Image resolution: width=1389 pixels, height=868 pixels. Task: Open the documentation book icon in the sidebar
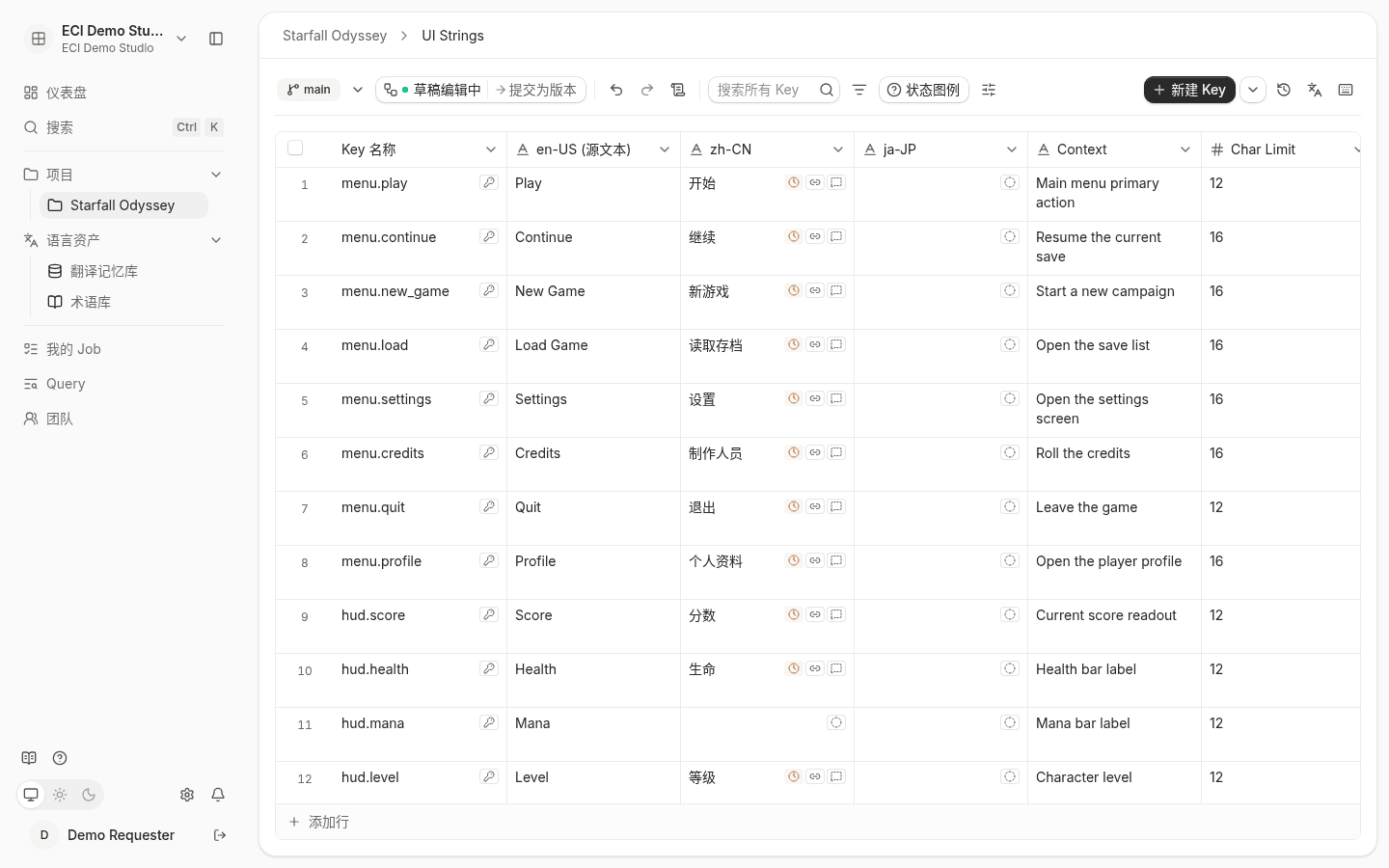coord(29,758)
